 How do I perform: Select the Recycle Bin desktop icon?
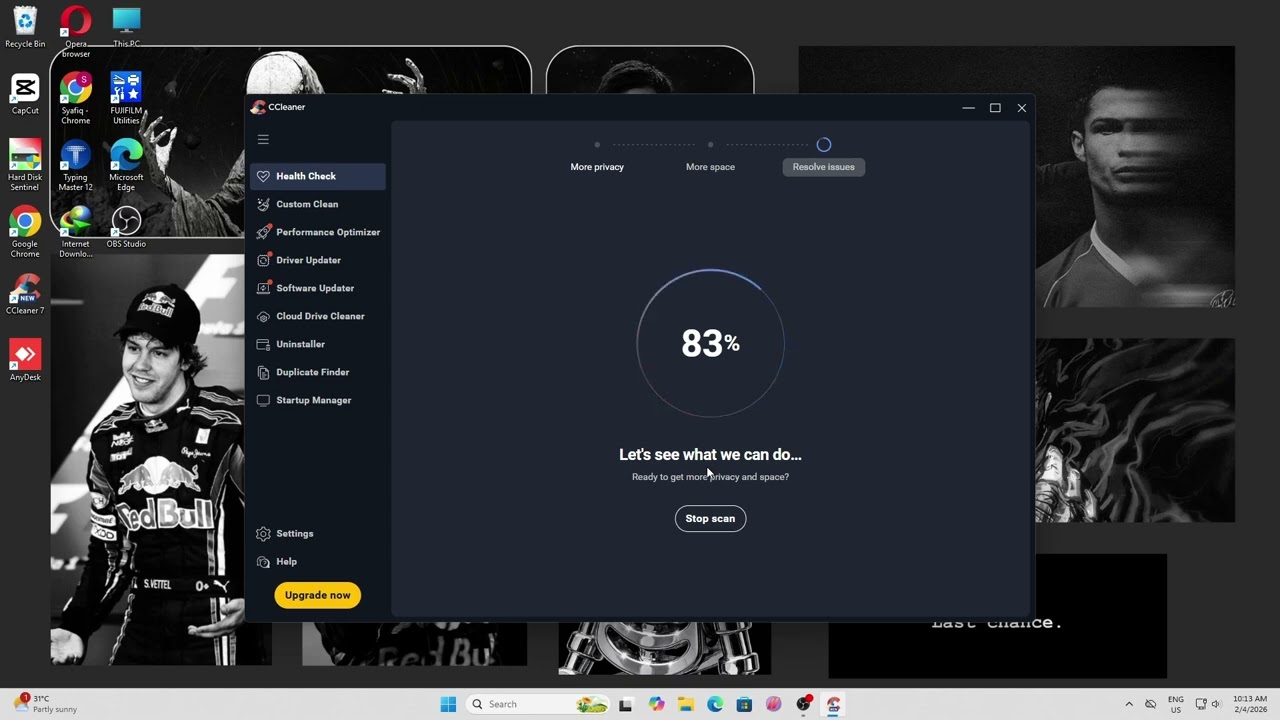pyautogui.click(x=25, y=27)
